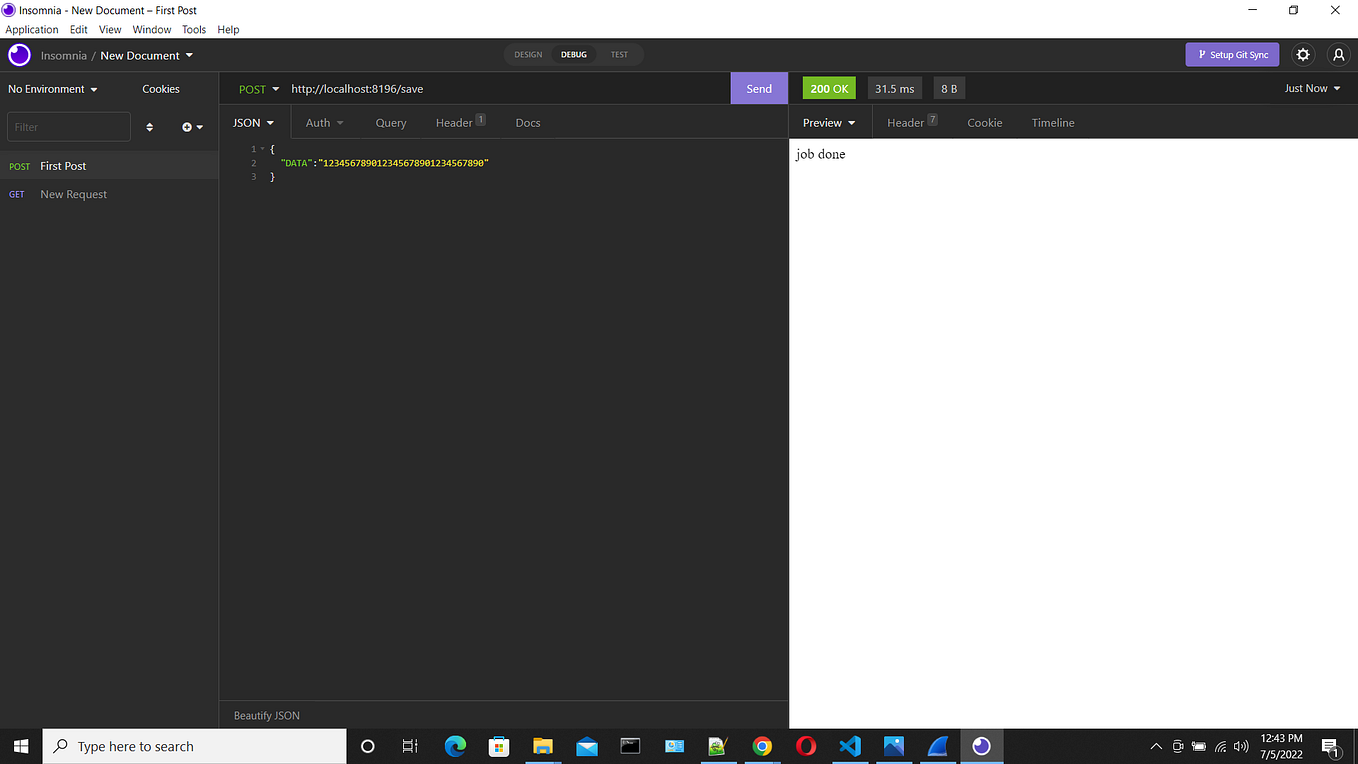Launch Microsoft Edge from taskbar
This screenshot has height=764, width=1358.
pyautogui.click(x=455, y=746)
